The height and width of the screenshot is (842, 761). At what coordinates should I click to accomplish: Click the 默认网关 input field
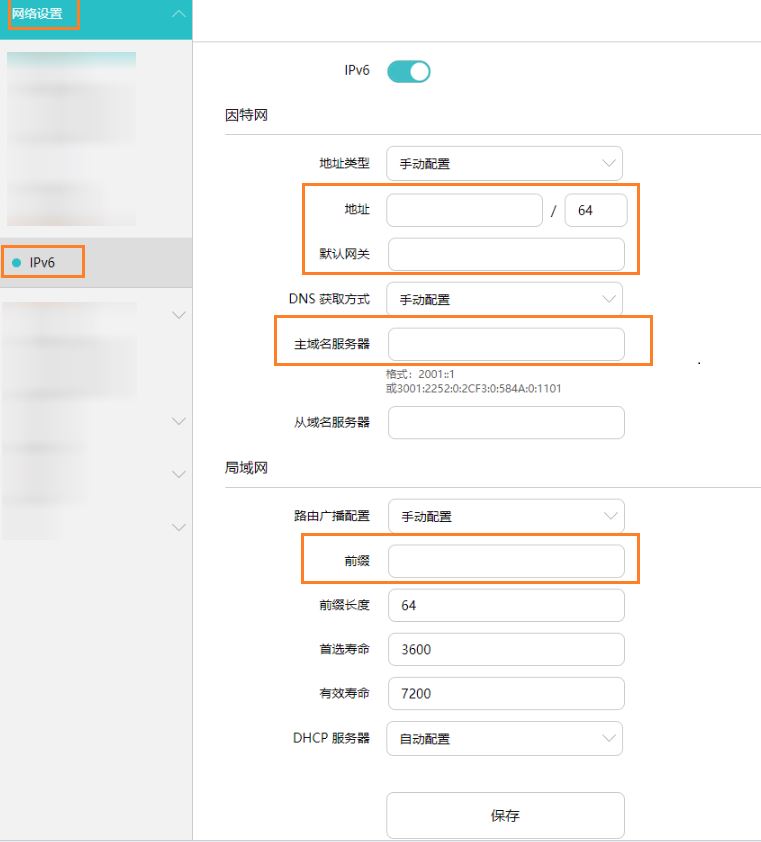pyautogui.click(x=504, y=255)
